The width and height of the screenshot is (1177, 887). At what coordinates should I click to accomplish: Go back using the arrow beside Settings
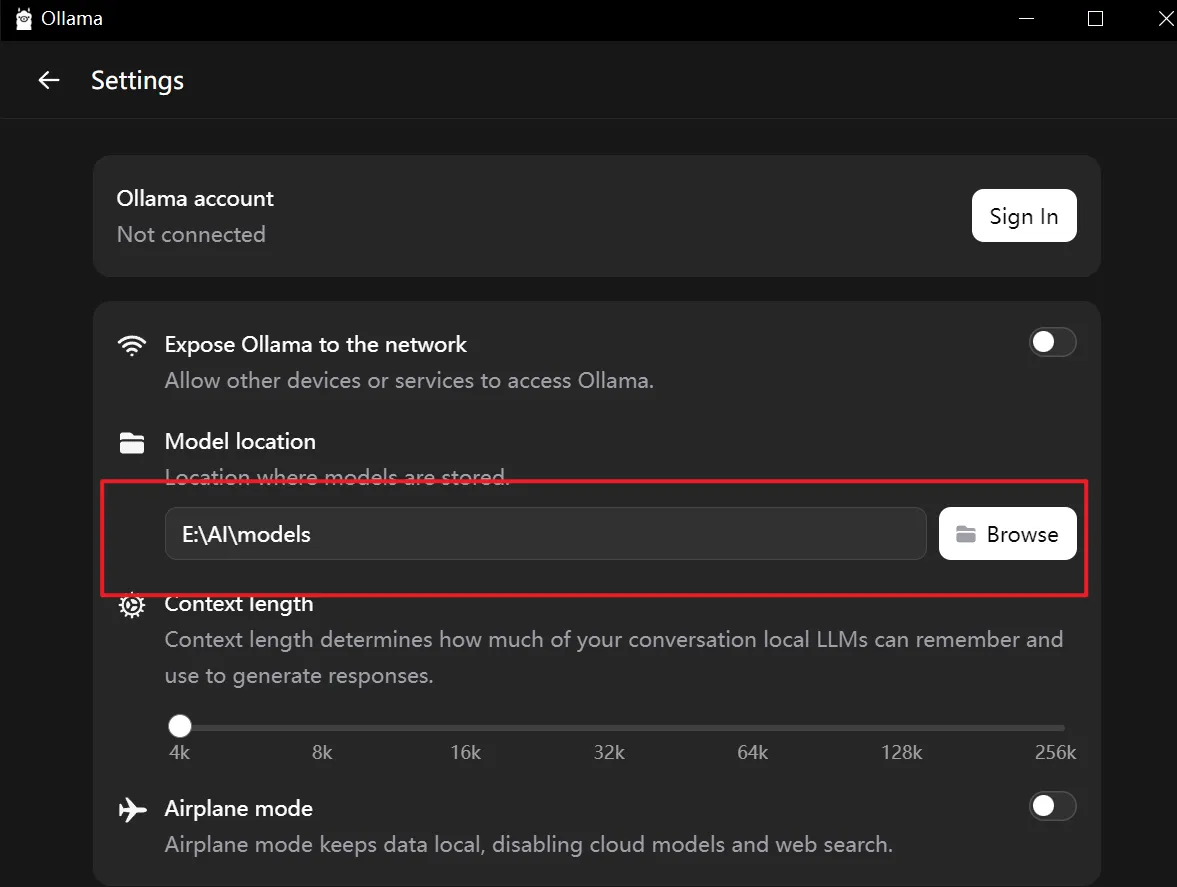[48, 81]
